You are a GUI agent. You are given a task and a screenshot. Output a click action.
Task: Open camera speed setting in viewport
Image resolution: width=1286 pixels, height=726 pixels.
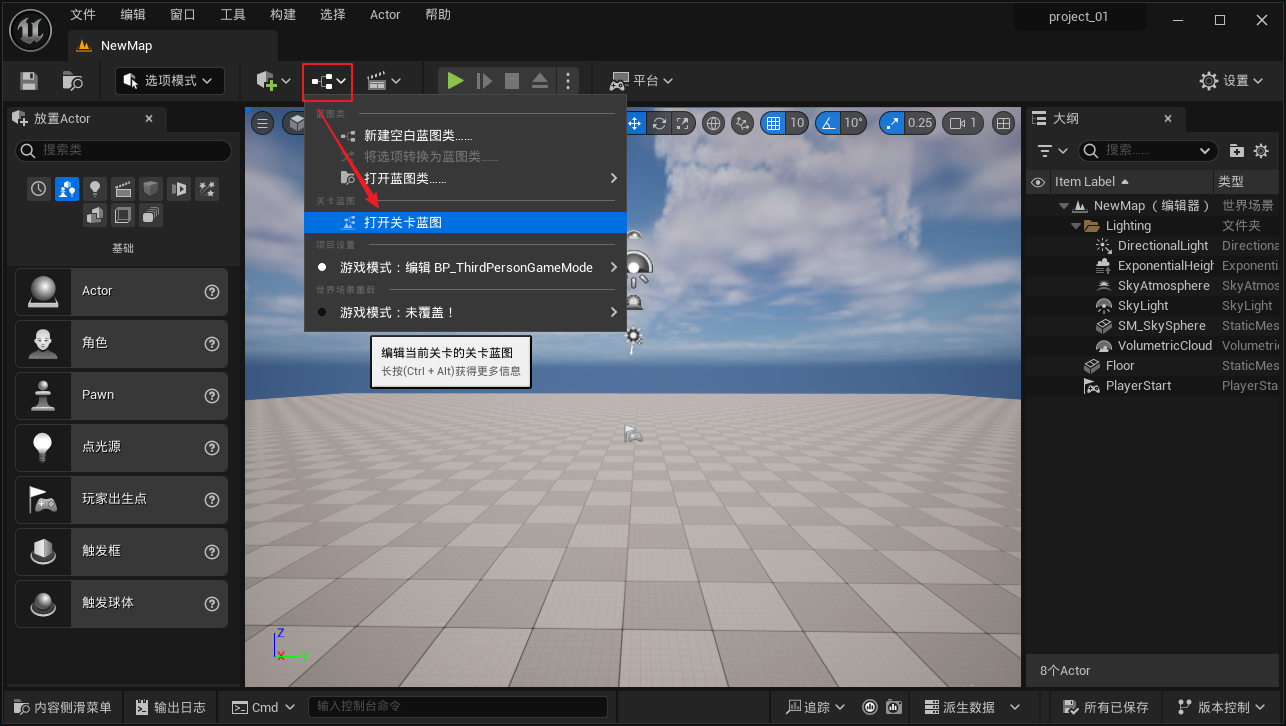[x=963, y=123]
